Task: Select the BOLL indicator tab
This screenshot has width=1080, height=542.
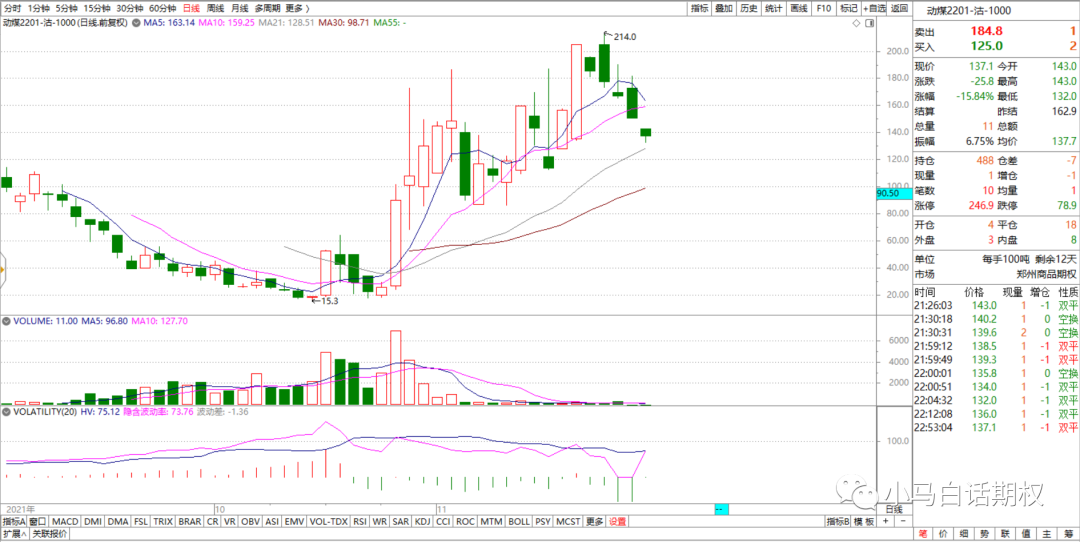Action: (518, 522)
